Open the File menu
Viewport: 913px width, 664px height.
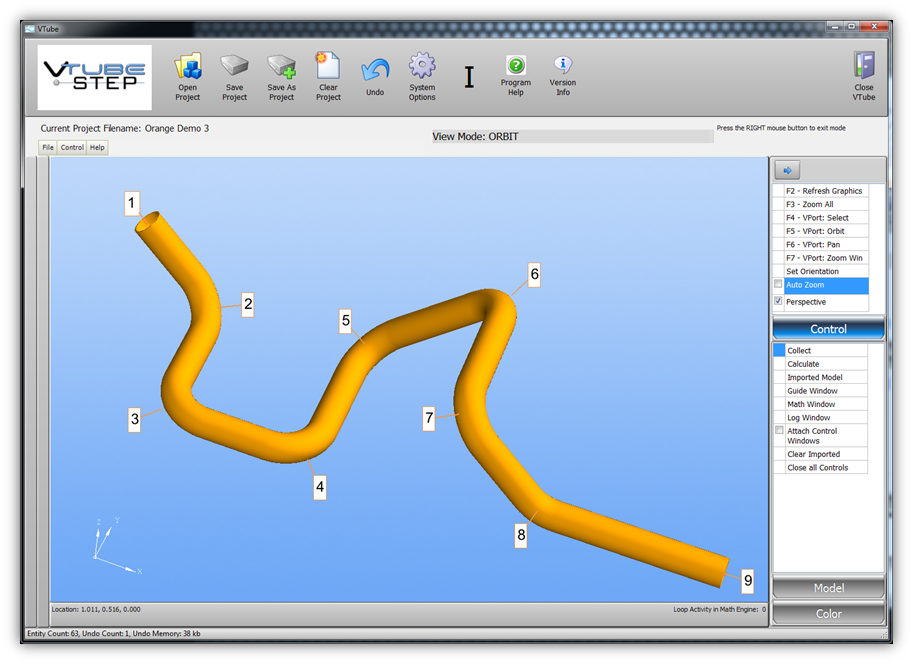point(47,147)
